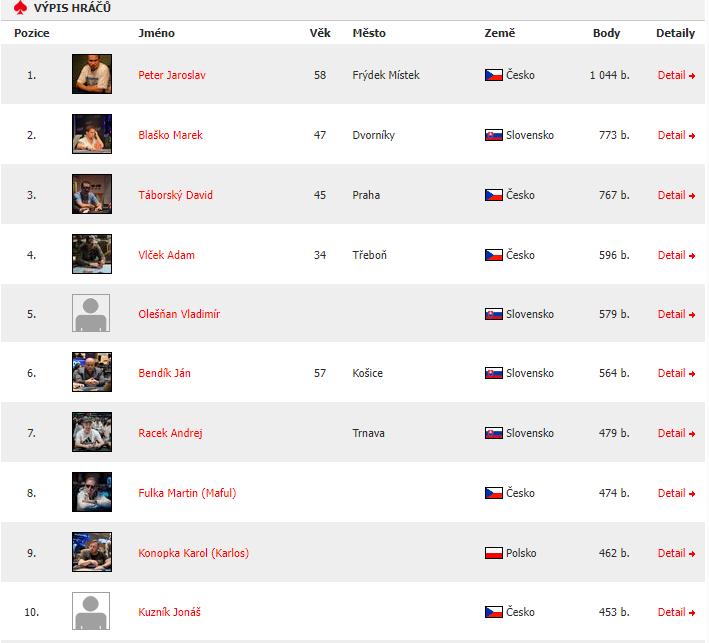This screenshot has width=709, height=643.
Task: Click the Pozice column header
Action: (x=32, y=33)
